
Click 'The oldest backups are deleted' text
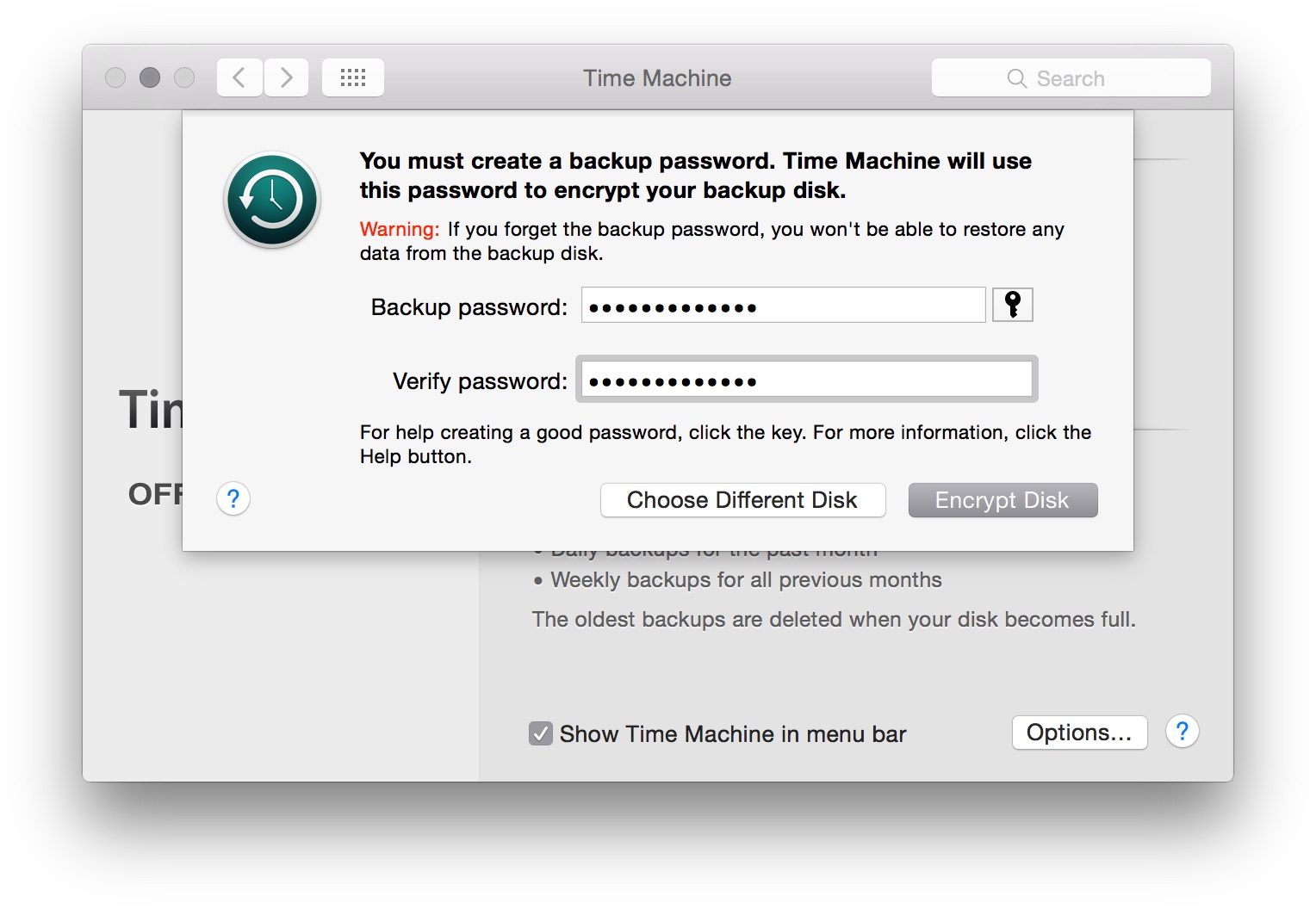833,620
